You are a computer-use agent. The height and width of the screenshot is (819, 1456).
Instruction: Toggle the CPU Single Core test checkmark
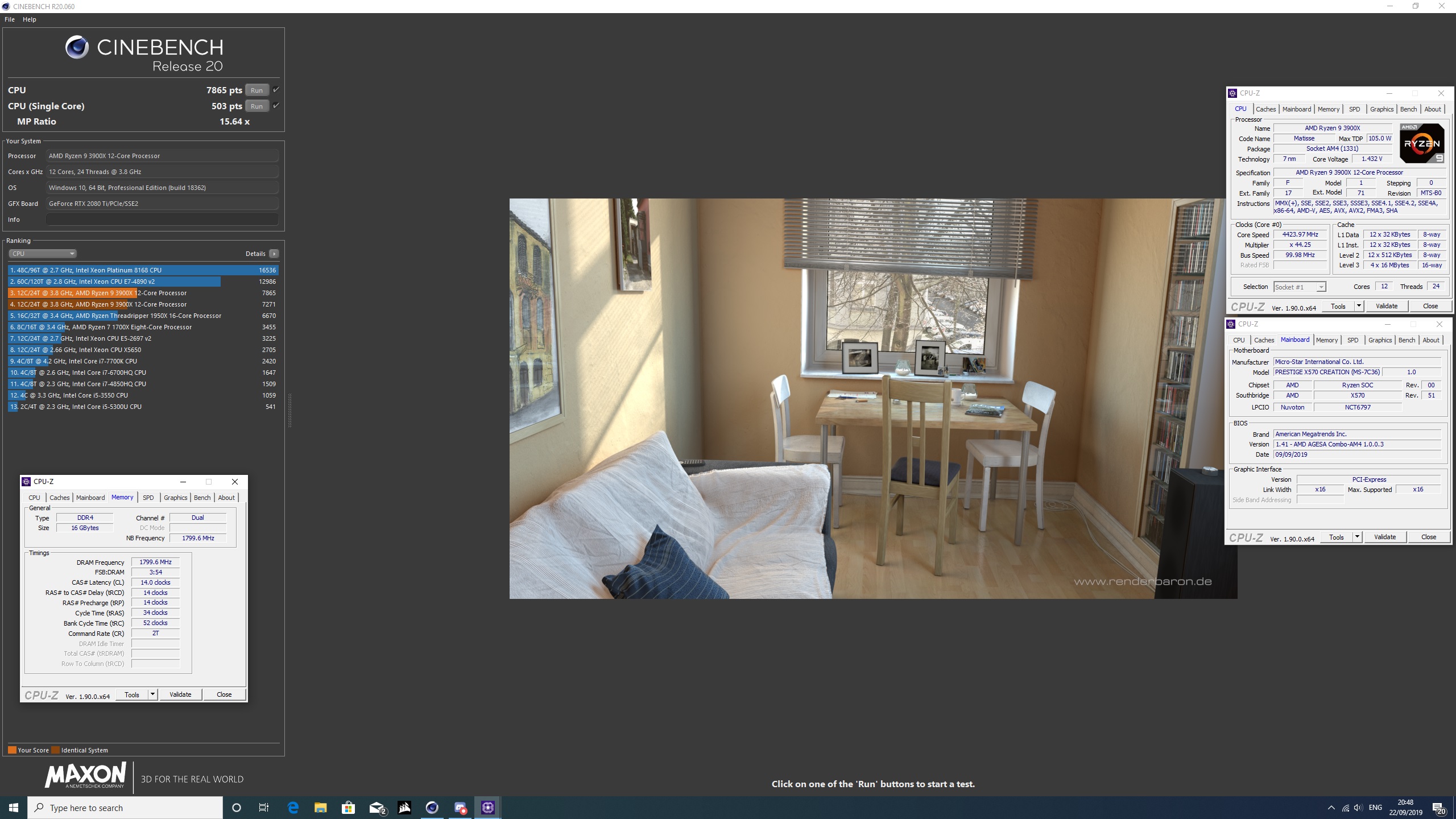276,106
